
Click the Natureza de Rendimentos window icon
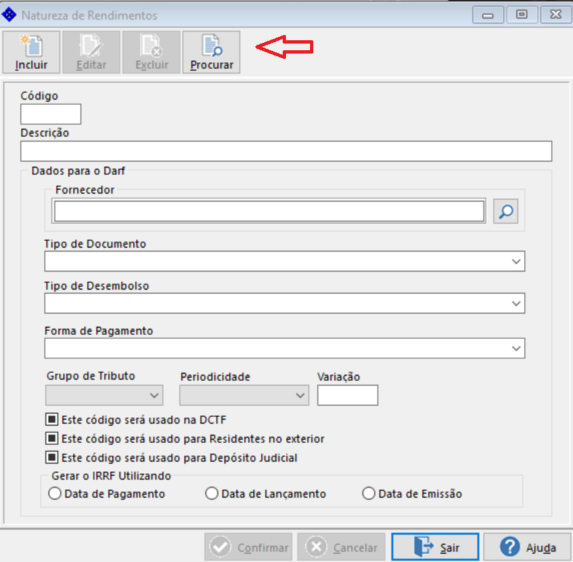click(x=9, y=15)
